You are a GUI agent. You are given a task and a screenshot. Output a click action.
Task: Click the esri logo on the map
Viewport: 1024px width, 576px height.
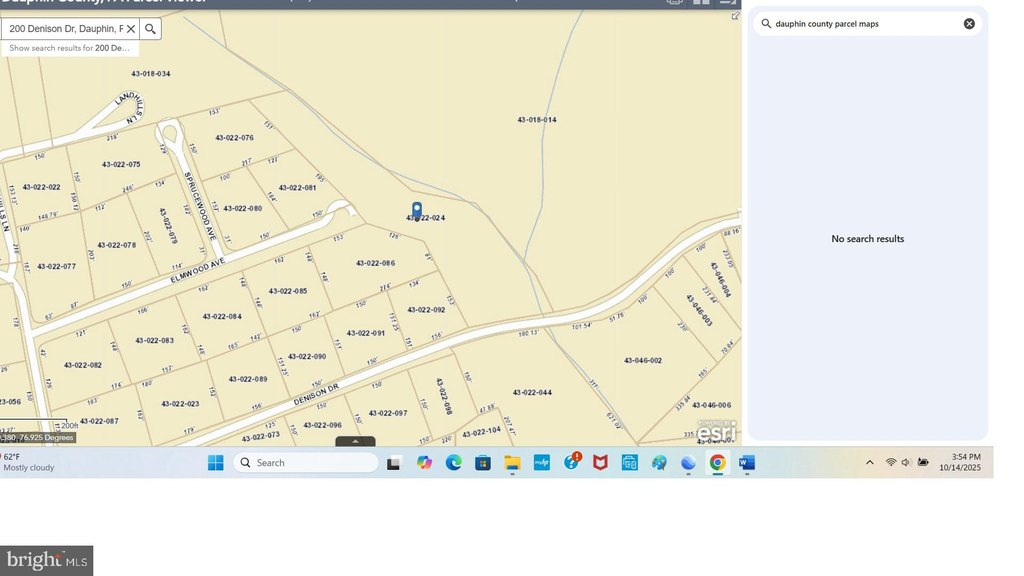[716, 431]
